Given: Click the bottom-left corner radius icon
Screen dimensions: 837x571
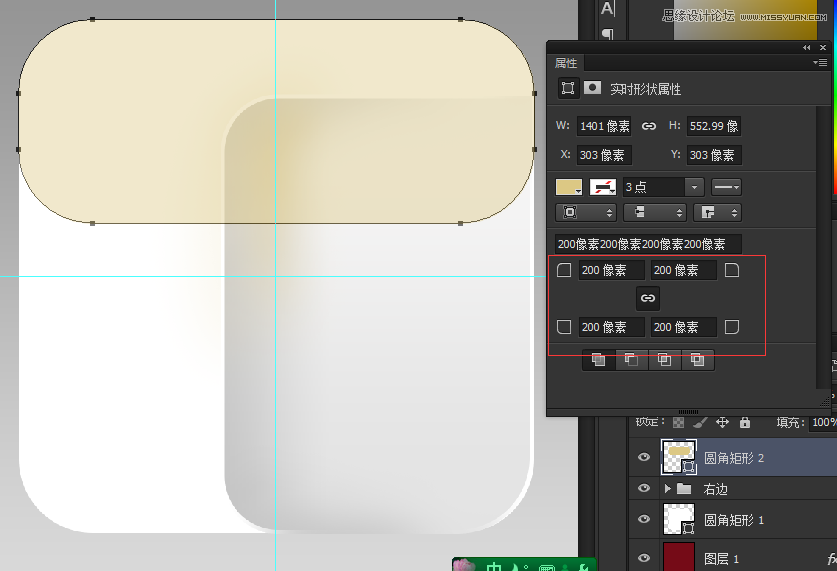Looking at the screenshot, I should [x=564, y=327].
